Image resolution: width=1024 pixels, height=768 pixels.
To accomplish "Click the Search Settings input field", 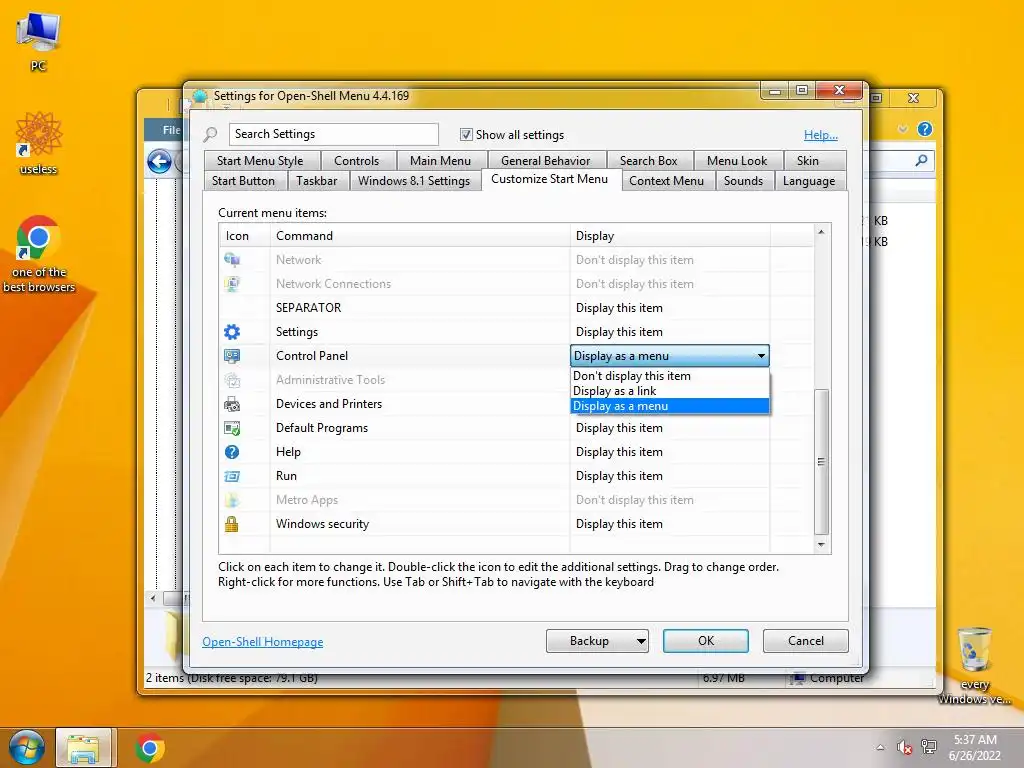I will point(334,134).
